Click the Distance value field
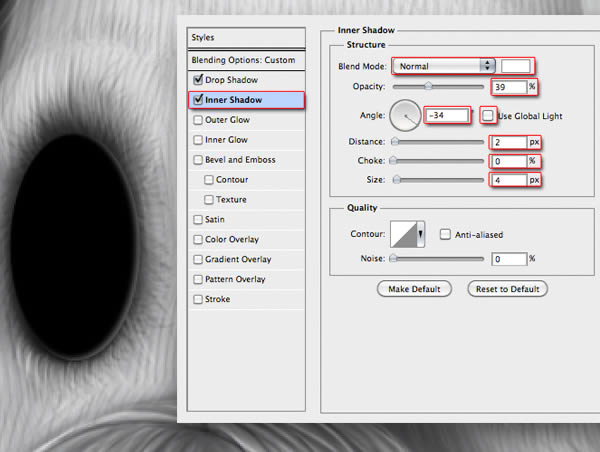This screenshot has width=600, height=452. 509,142
